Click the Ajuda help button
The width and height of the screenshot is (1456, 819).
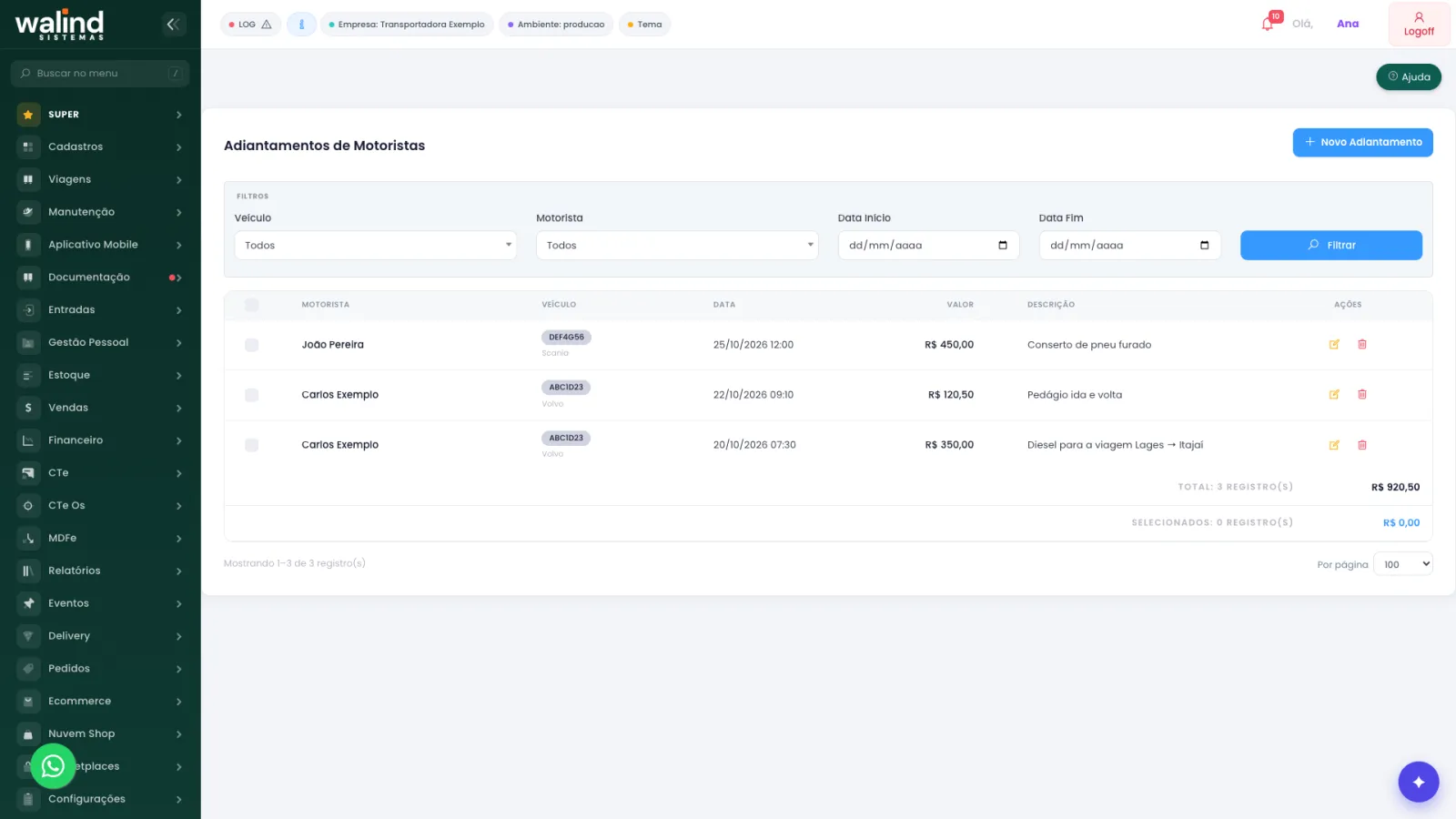point(1408,77)
